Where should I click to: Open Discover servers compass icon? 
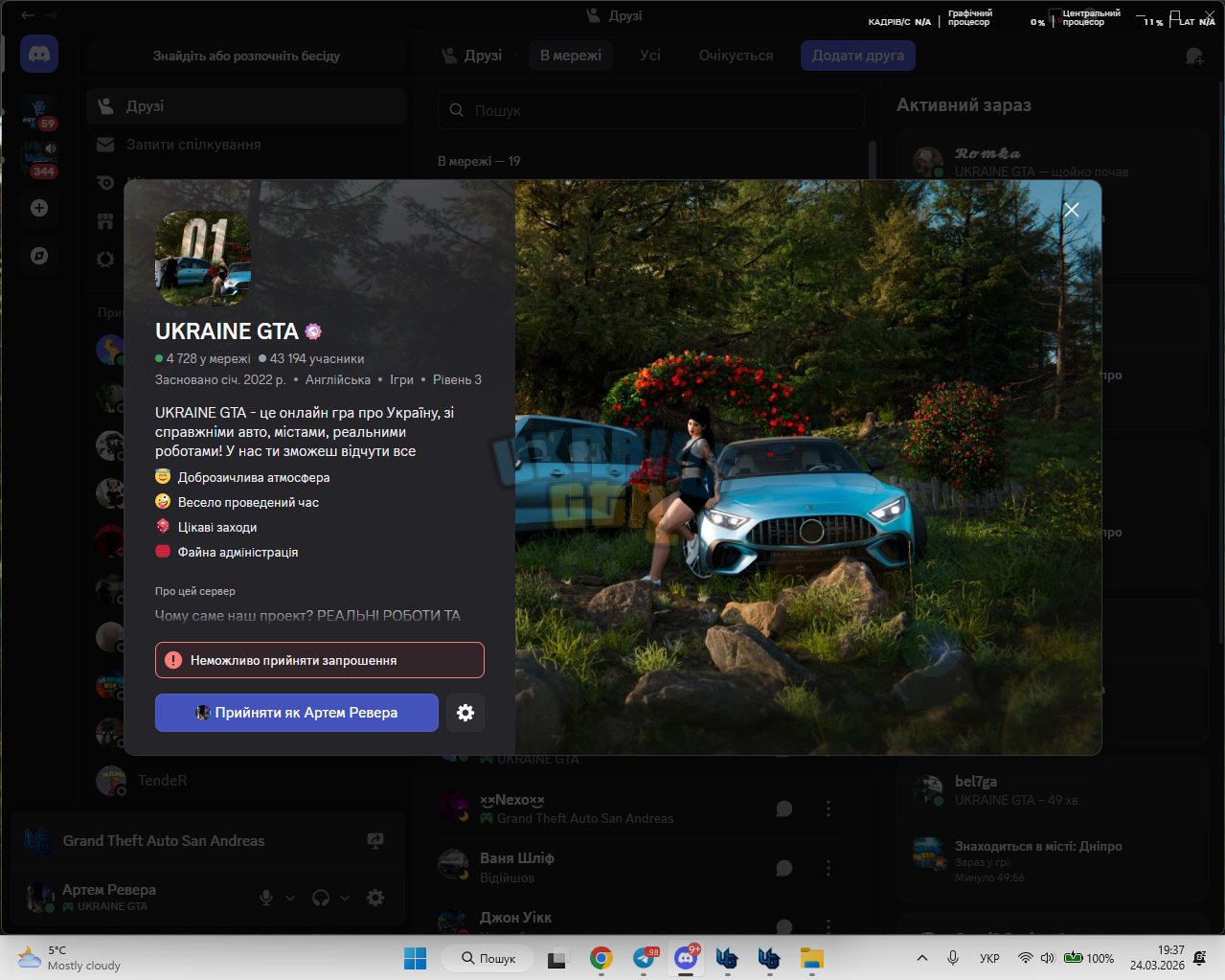(39, 256)
